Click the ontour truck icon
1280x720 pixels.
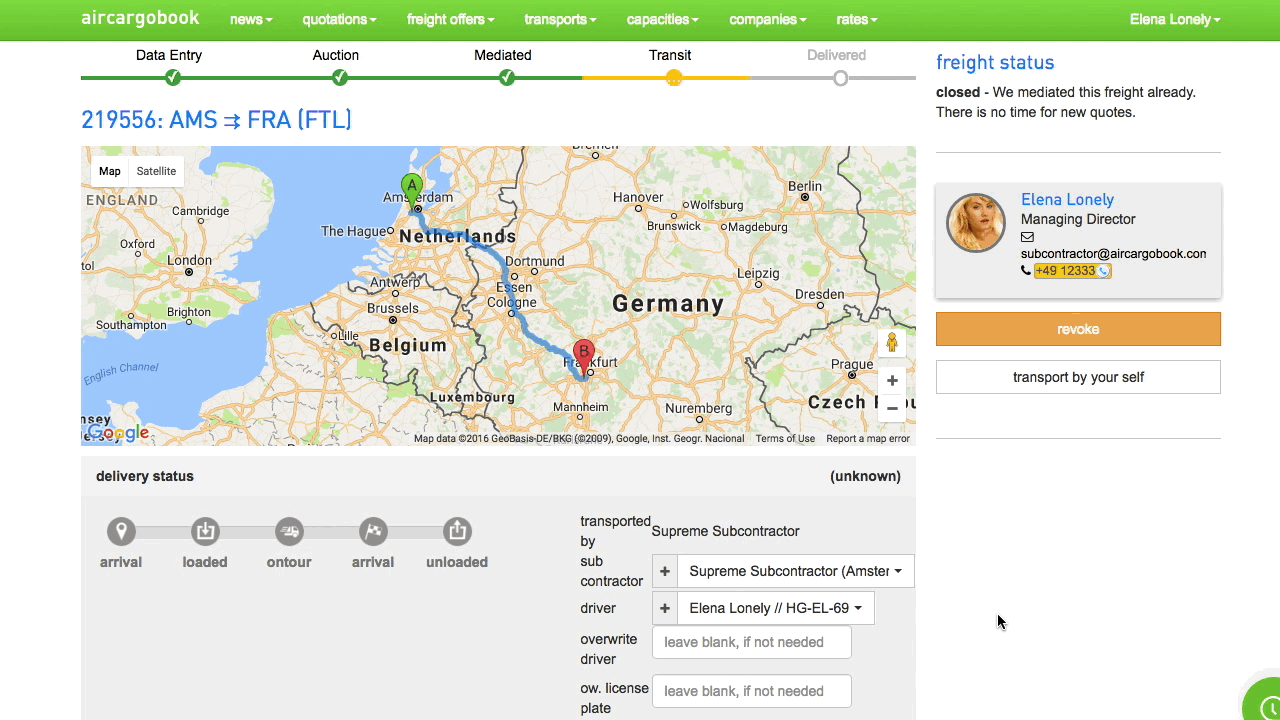coord(289,531)
